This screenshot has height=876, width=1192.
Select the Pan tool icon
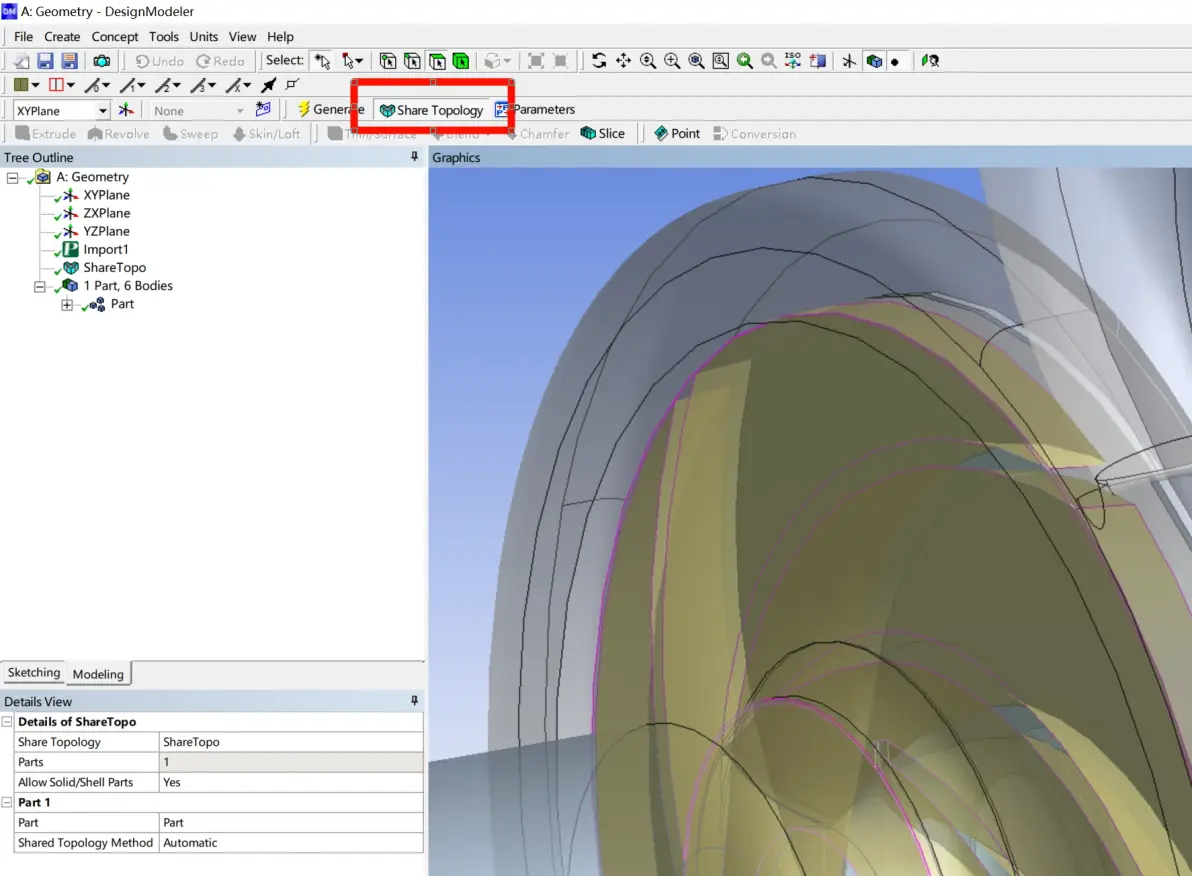click(x=623, y=61)
